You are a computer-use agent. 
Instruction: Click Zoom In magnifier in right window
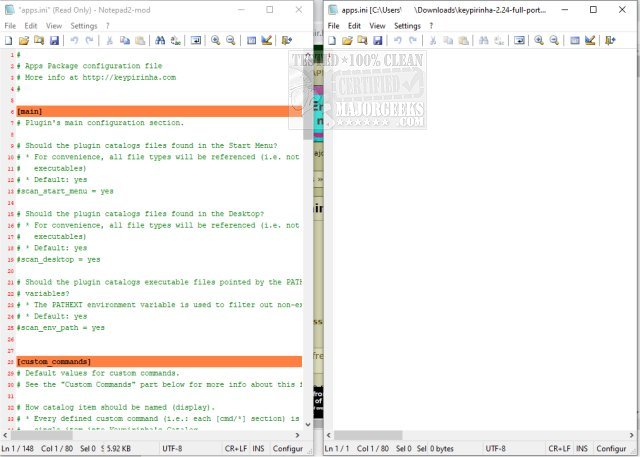tap(539, 40)
